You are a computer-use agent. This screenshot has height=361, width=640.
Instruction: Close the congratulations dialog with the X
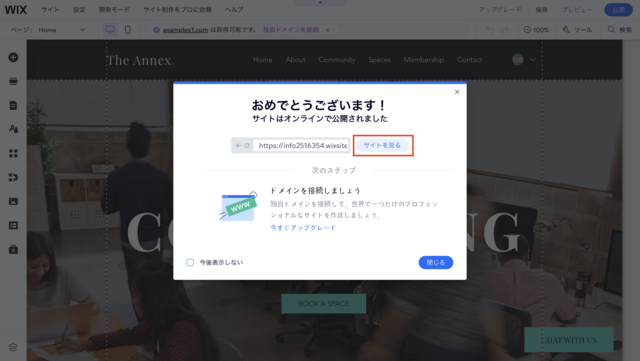click(457, 92)
